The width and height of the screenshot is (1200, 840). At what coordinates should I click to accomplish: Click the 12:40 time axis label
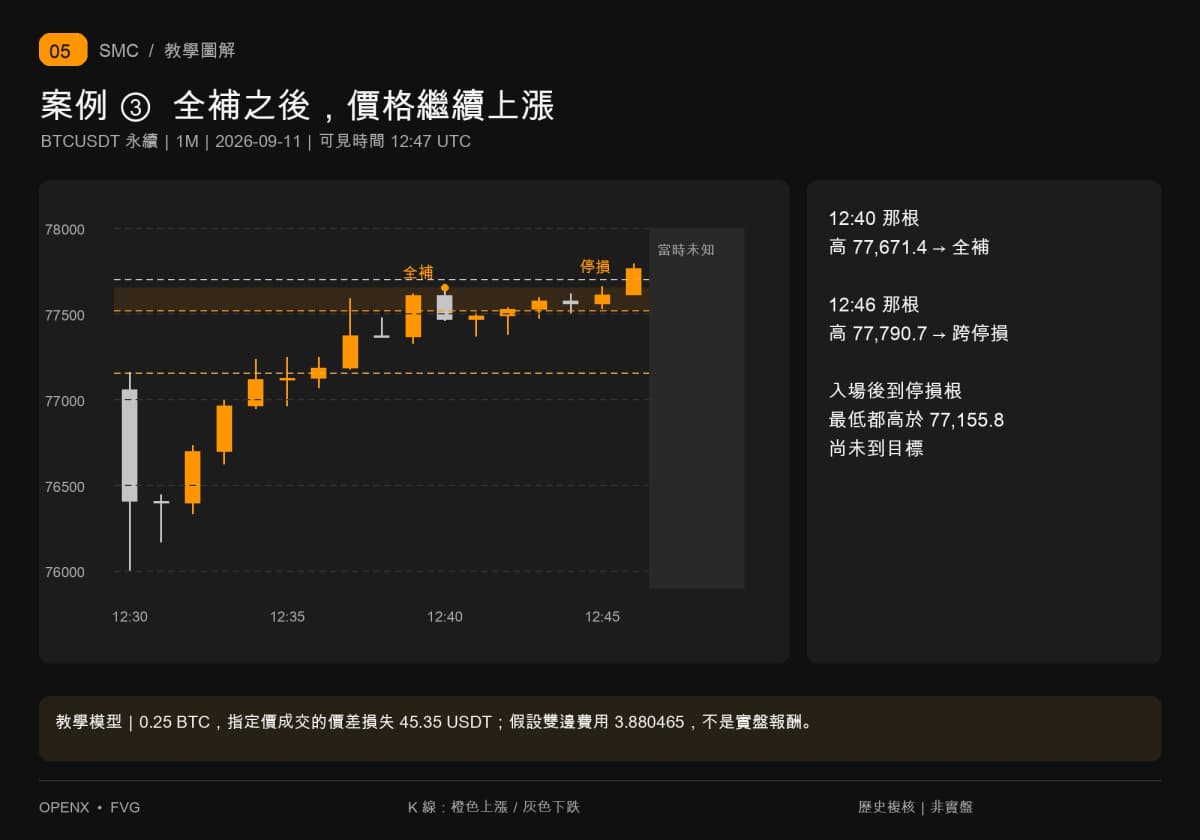click(445, 617)
